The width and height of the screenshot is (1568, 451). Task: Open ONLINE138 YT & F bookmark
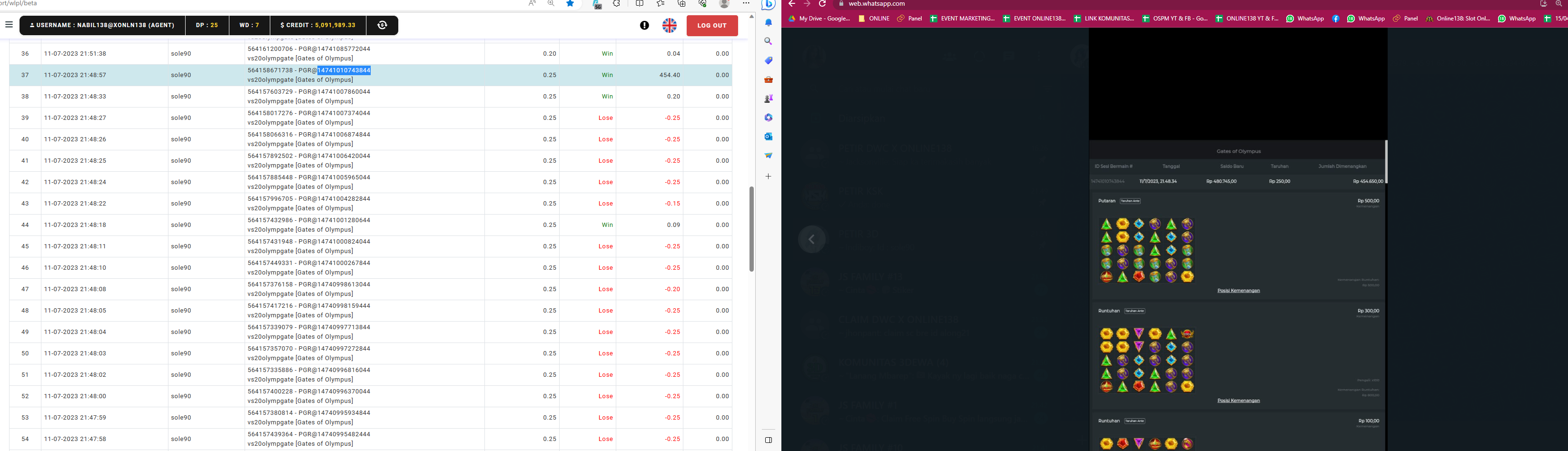[1247, 19]
